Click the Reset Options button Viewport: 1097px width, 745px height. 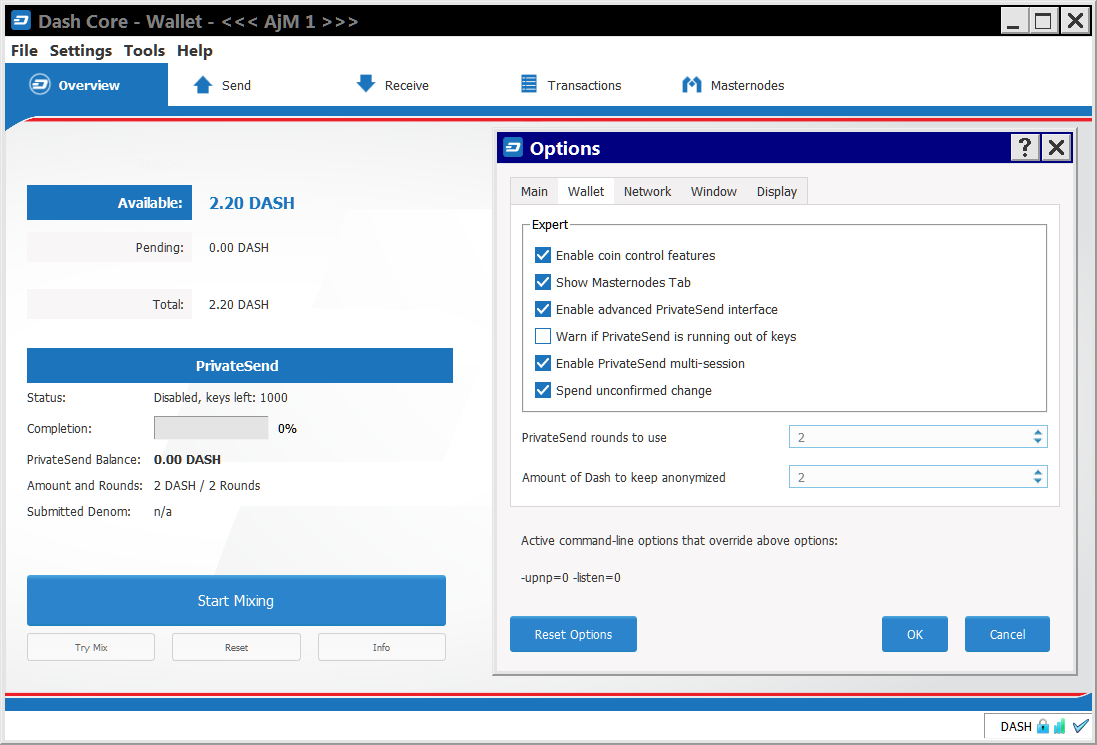click(x=573, y=634)
